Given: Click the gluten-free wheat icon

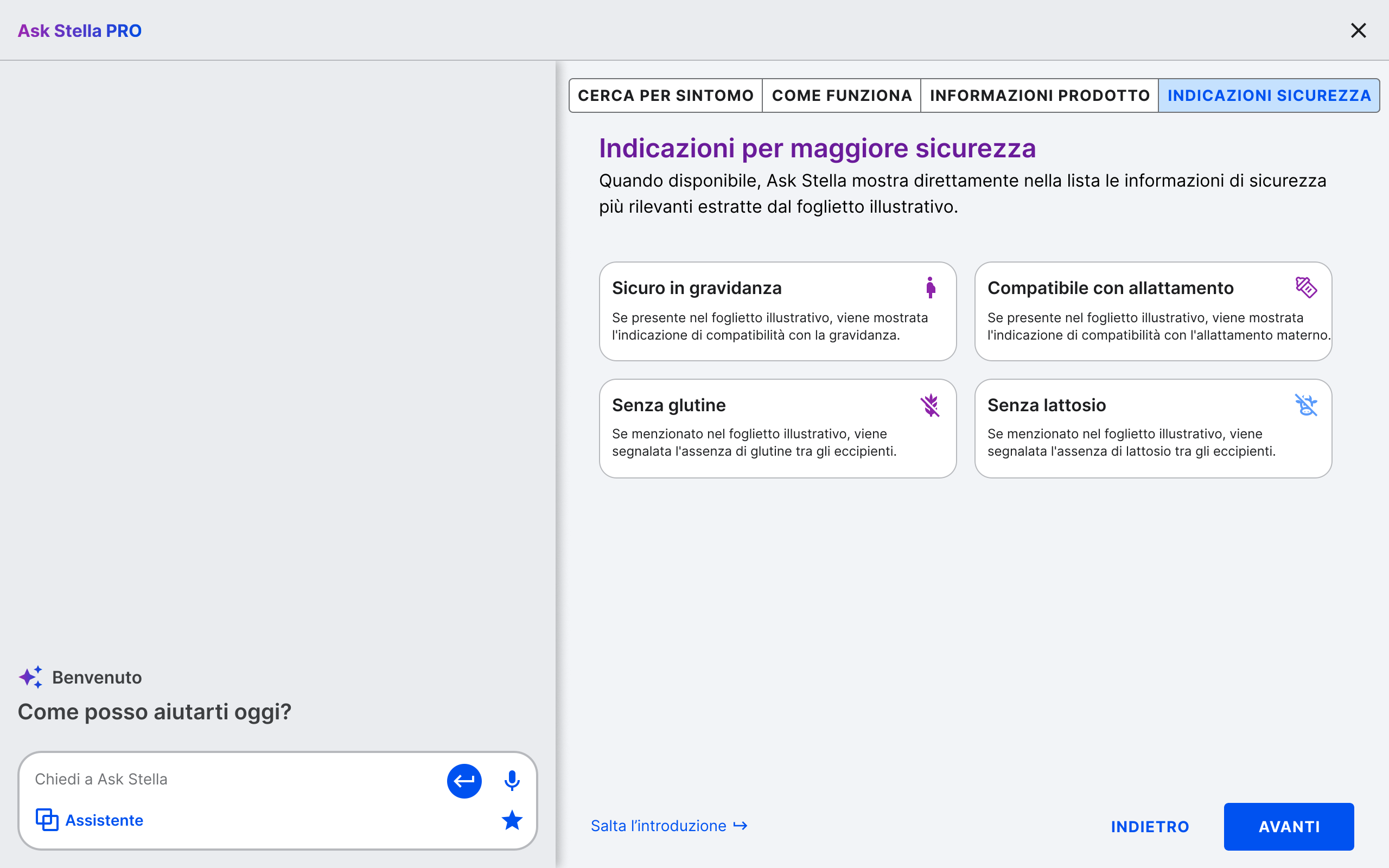Looking at the screenshot, I should coord(930,405).
